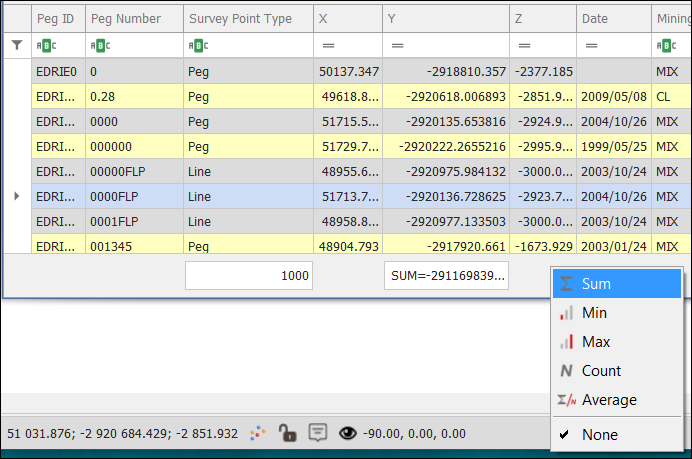Click the Survey Point Type column header

coord(240,19)
